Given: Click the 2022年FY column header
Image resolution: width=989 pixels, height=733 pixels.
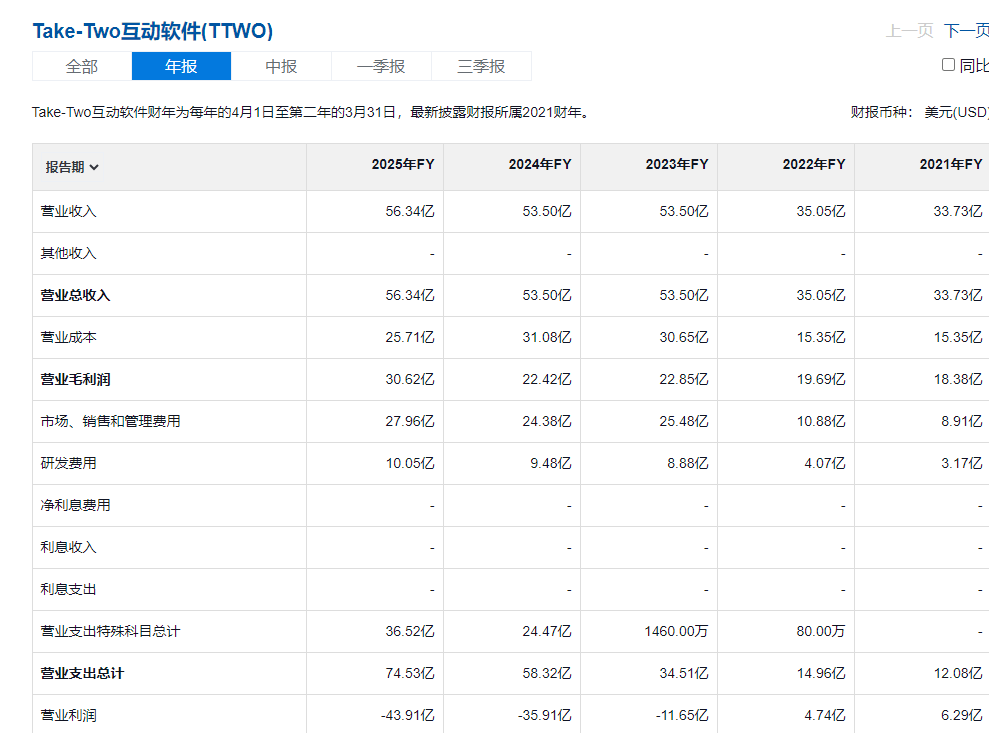Looking at the screenshot, I should (814, 164).
